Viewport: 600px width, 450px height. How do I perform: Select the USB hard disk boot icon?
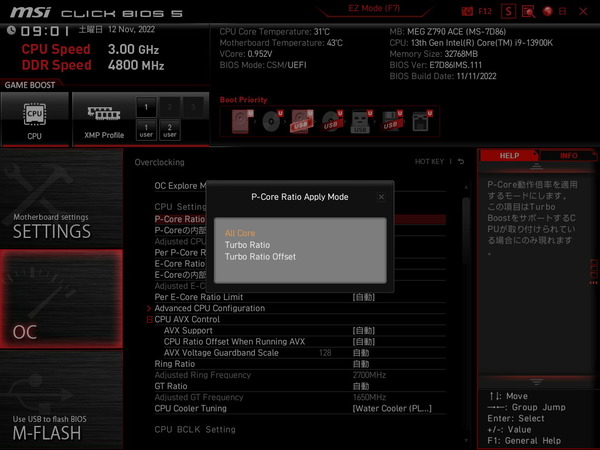302,121
